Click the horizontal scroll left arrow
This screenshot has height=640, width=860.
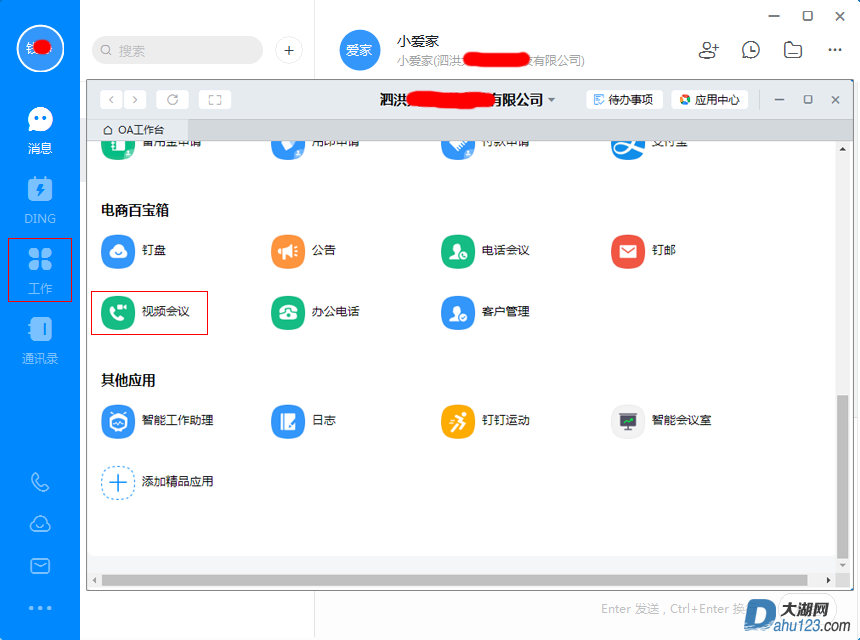coord(94,580)
